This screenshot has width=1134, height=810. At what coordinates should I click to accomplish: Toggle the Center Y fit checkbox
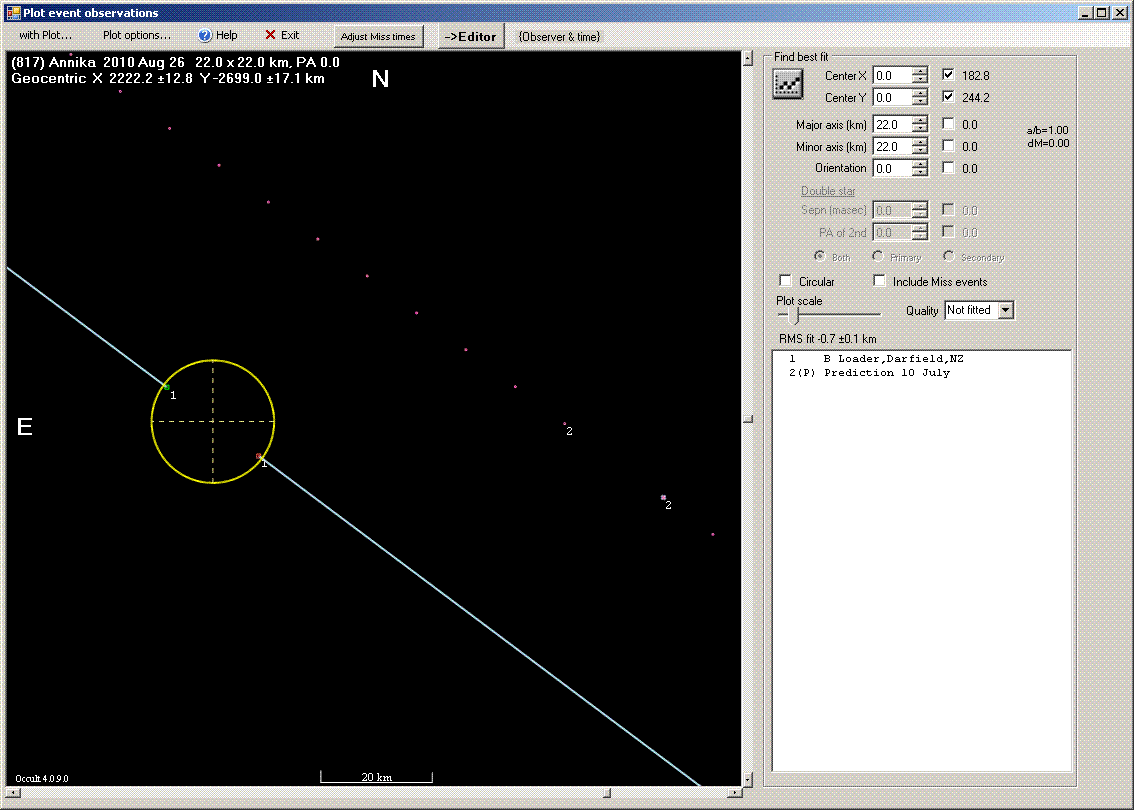coord(948,96)
